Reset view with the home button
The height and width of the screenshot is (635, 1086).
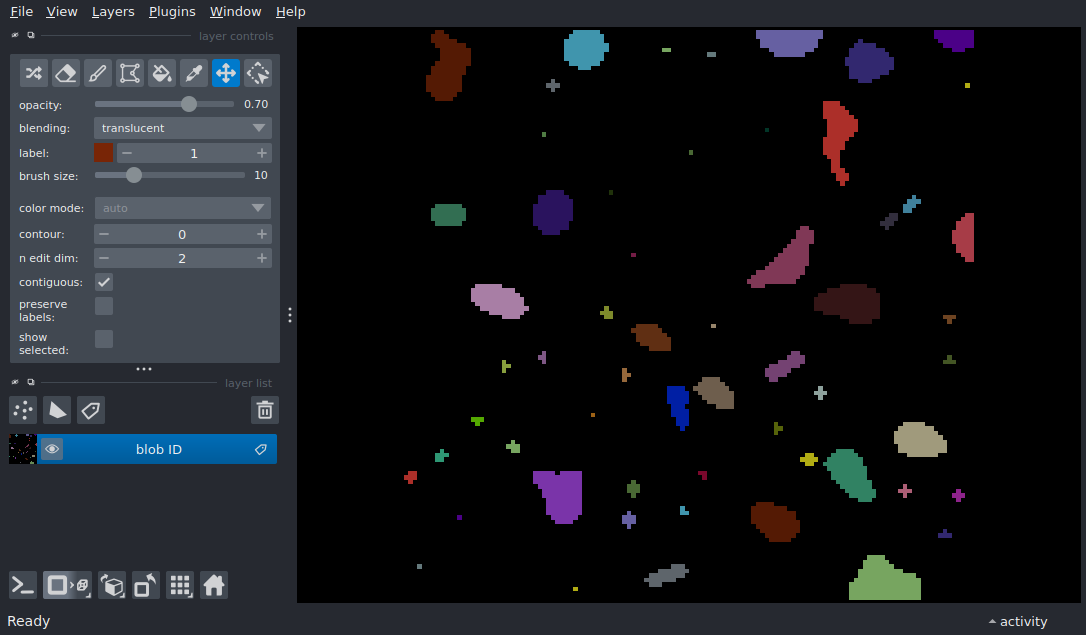click(x=214, y=585)
